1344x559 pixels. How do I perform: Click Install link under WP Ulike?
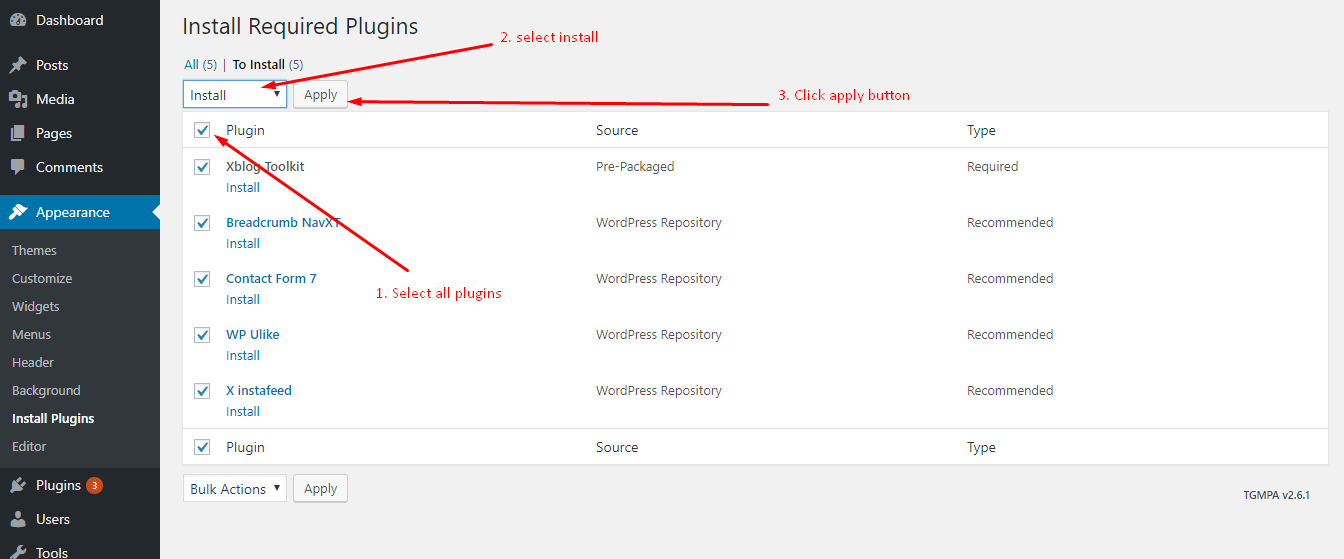point(243,355)
